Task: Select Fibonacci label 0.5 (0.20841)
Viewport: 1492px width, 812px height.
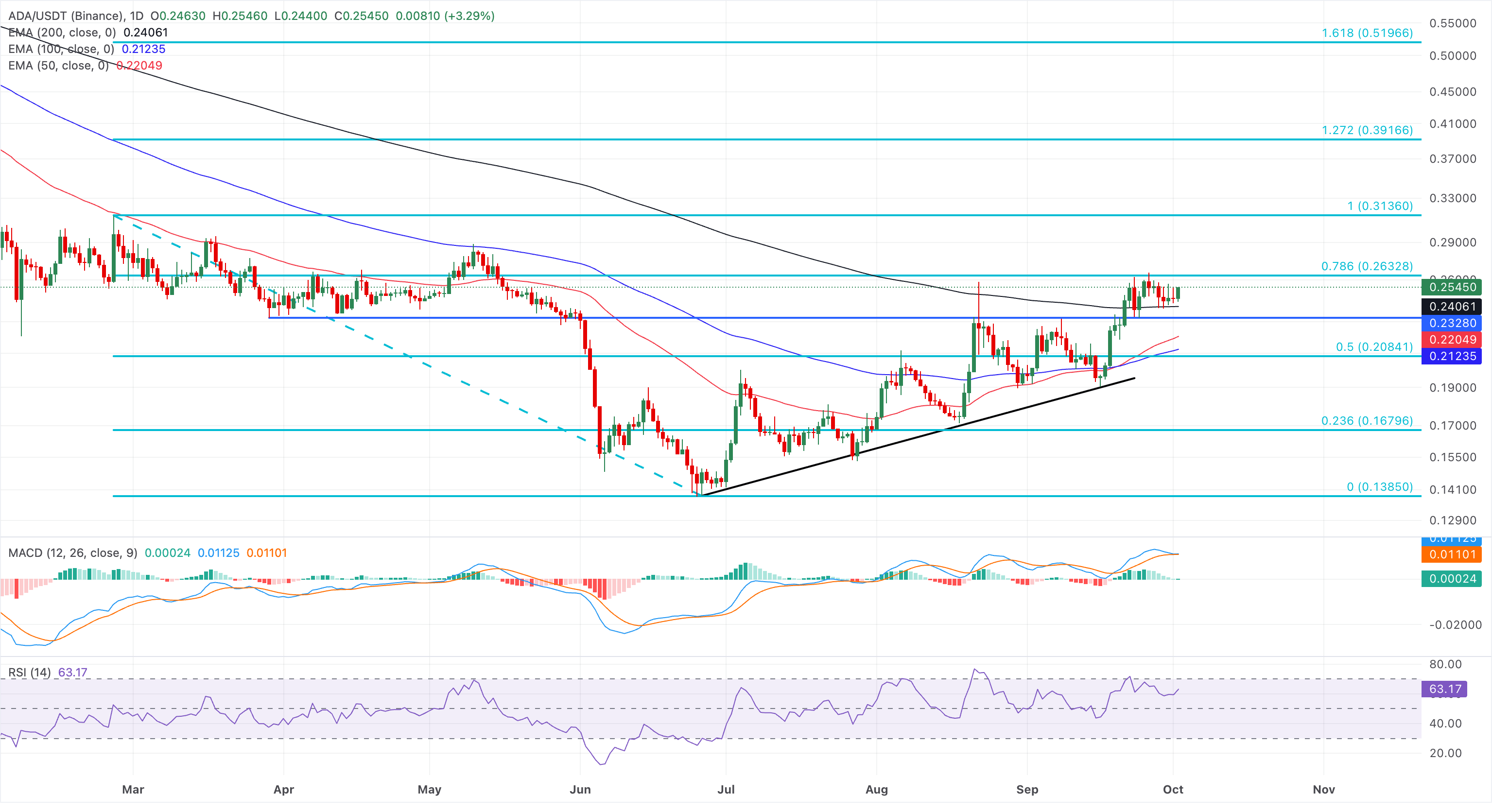Action: [1374, 347]
